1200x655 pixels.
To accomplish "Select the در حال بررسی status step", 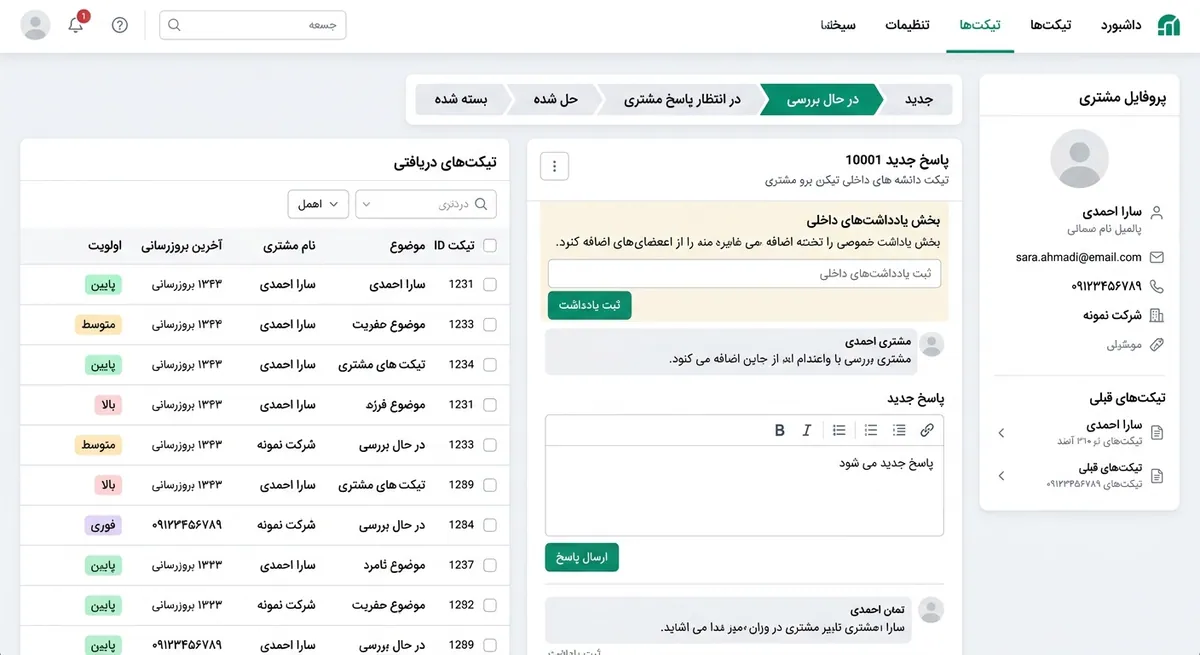I will (822, 100).
